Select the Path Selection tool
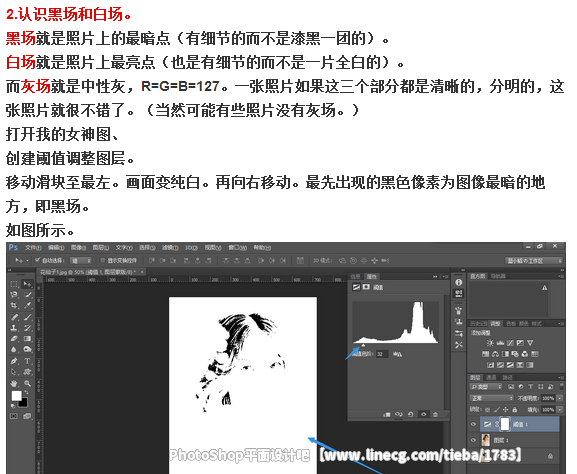 pos(14,372)
